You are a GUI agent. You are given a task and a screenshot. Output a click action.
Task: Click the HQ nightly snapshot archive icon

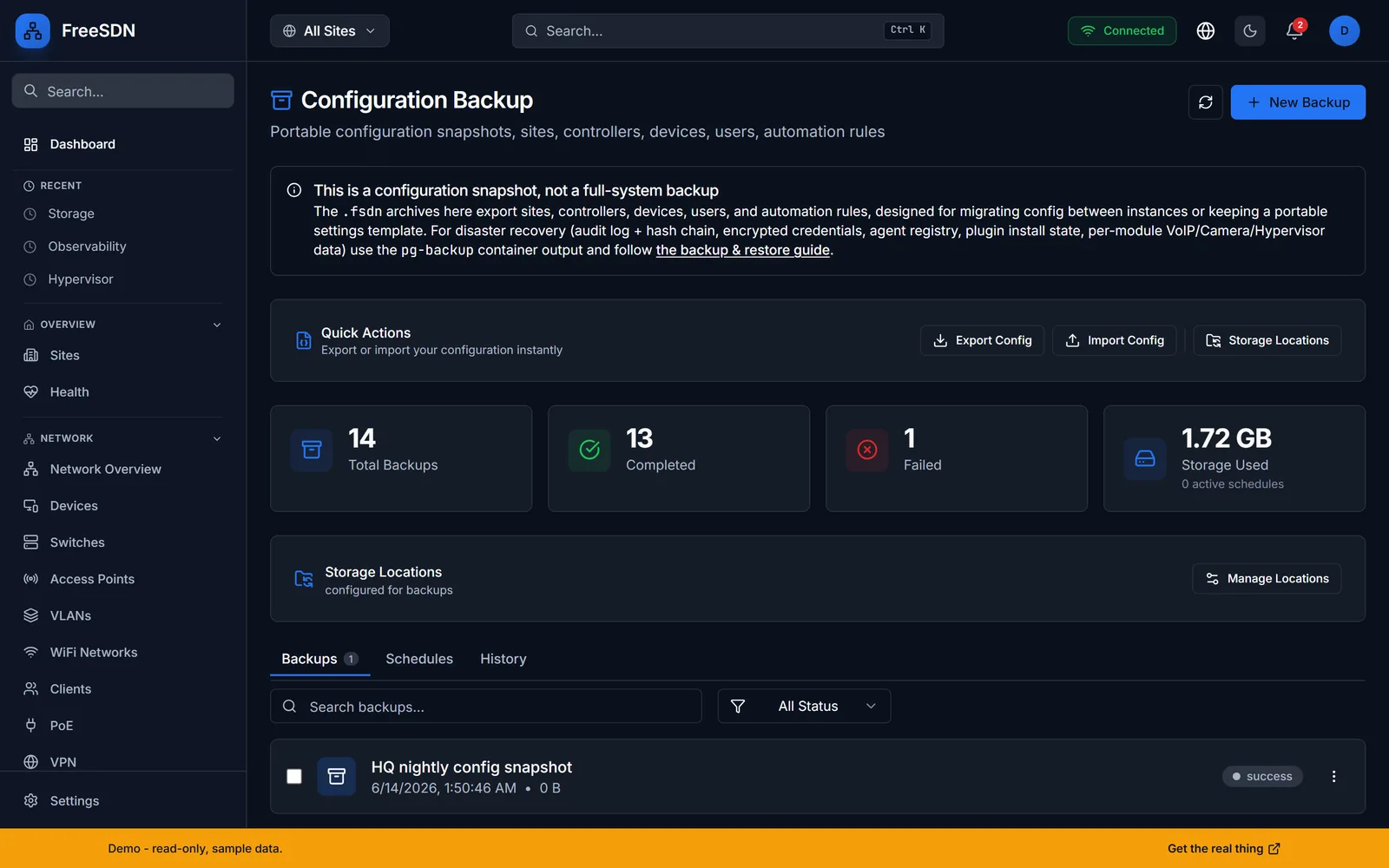point(337,776)
